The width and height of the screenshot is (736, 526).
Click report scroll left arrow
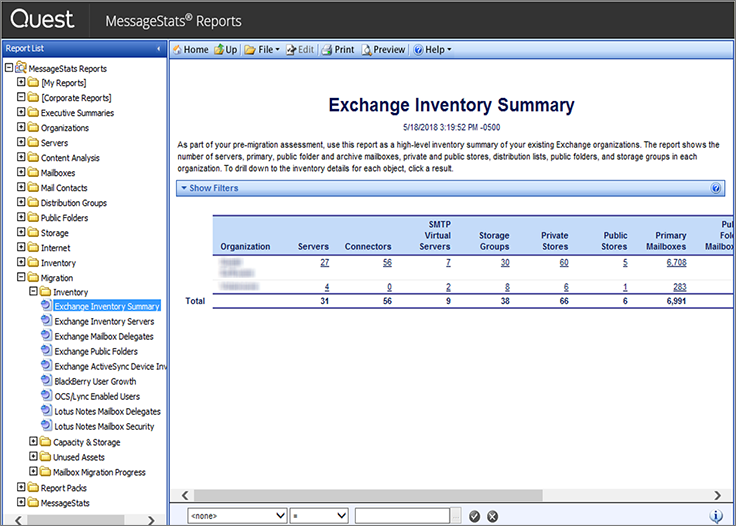click(x=185, y=496)
